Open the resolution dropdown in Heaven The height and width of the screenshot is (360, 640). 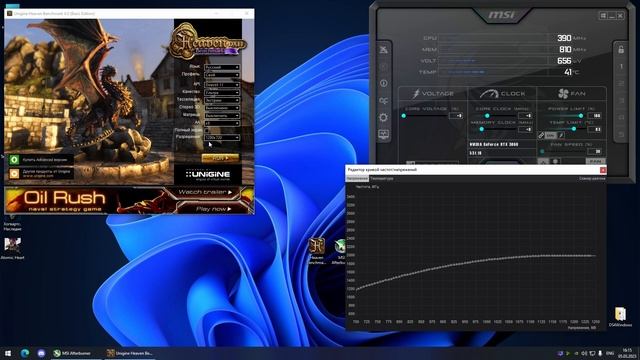coord(222,138)
